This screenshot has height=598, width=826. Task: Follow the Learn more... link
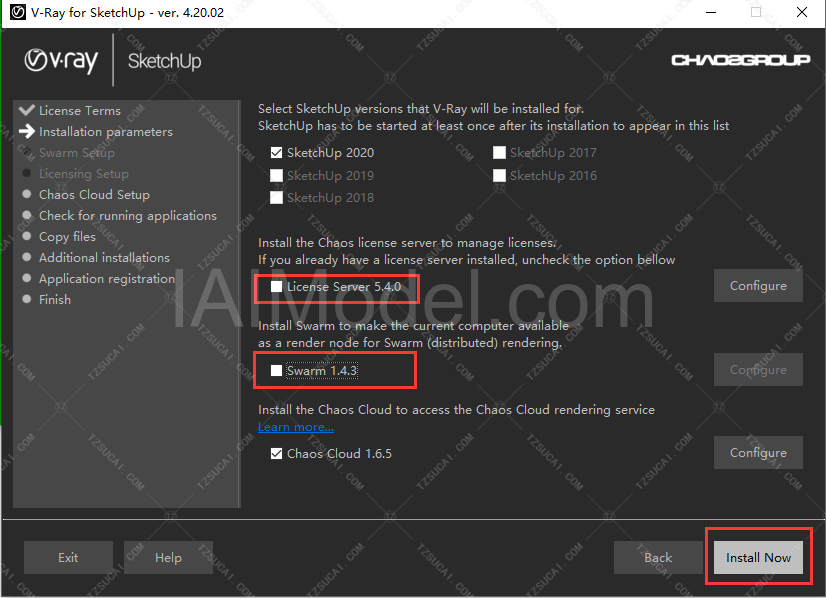coord(296,427)
